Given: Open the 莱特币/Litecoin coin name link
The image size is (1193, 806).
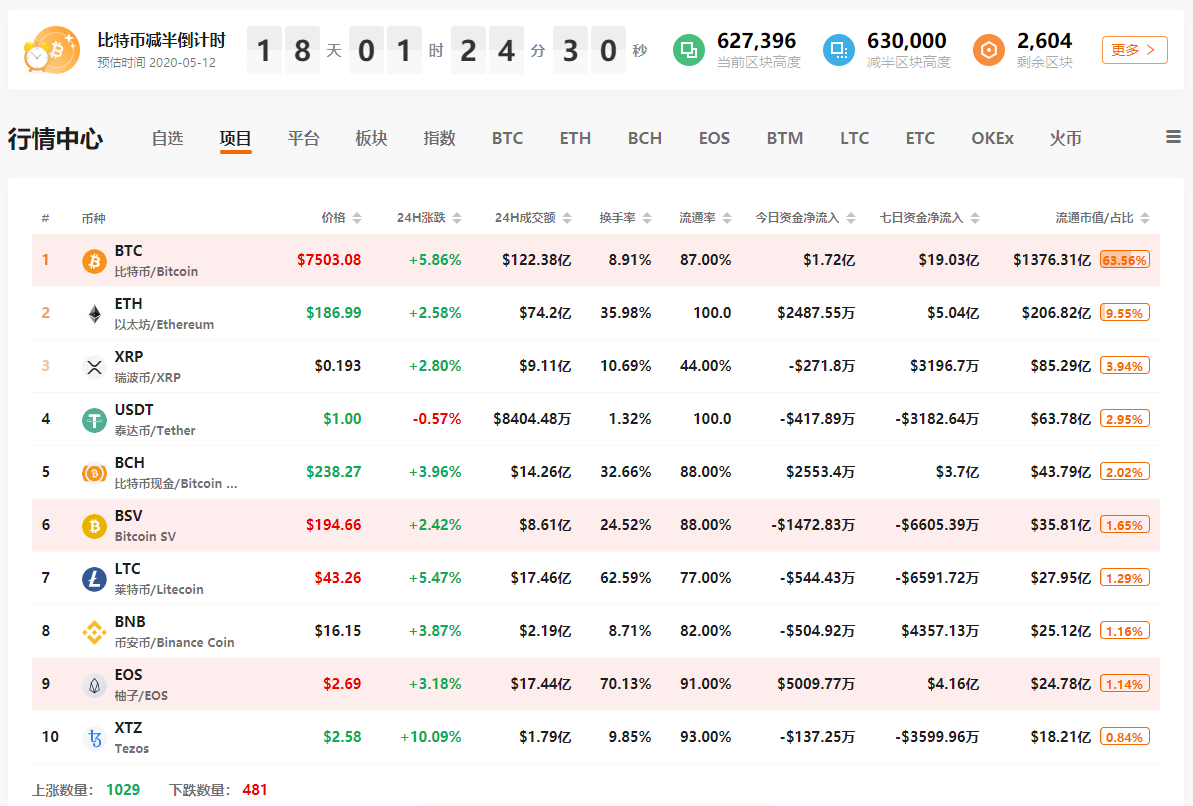Looking at the screenshot, I should [x=159, y=590].
